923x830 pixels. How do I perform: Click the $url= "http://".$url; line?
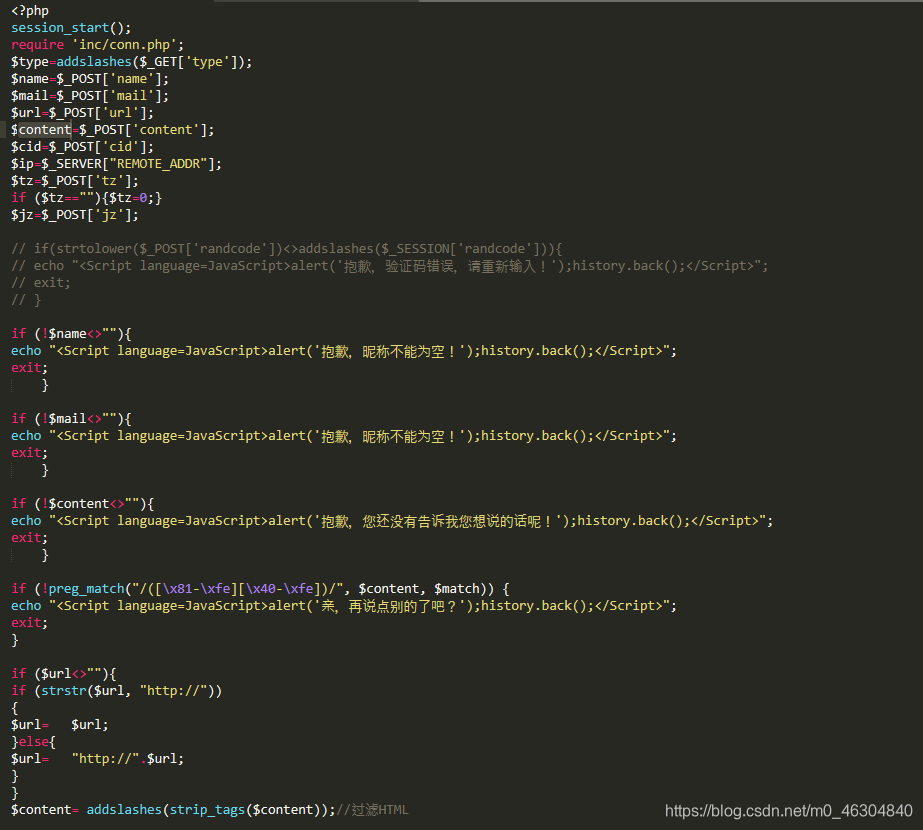pyautogui.click(x=97, y=759)
